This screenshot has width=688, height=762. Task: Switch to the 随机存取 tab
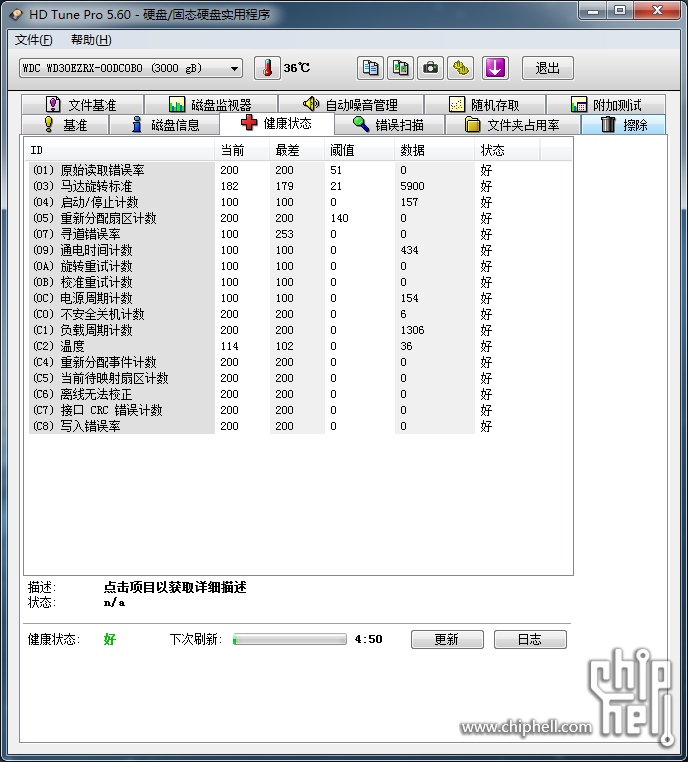484,104
